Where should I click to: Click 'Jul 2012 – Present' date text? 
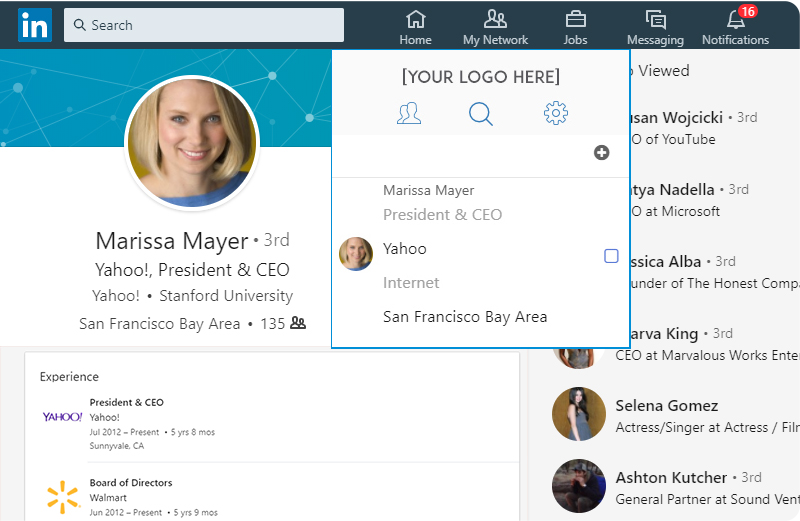[x=124, y=432]
